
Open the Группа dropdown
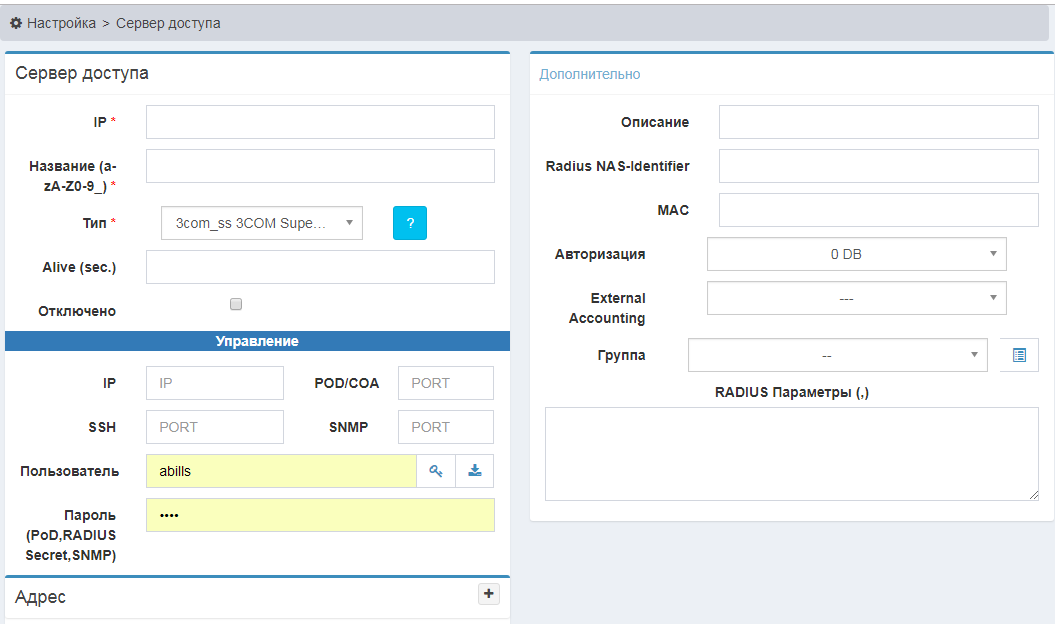pyautogui.click(x=837, y=355)
